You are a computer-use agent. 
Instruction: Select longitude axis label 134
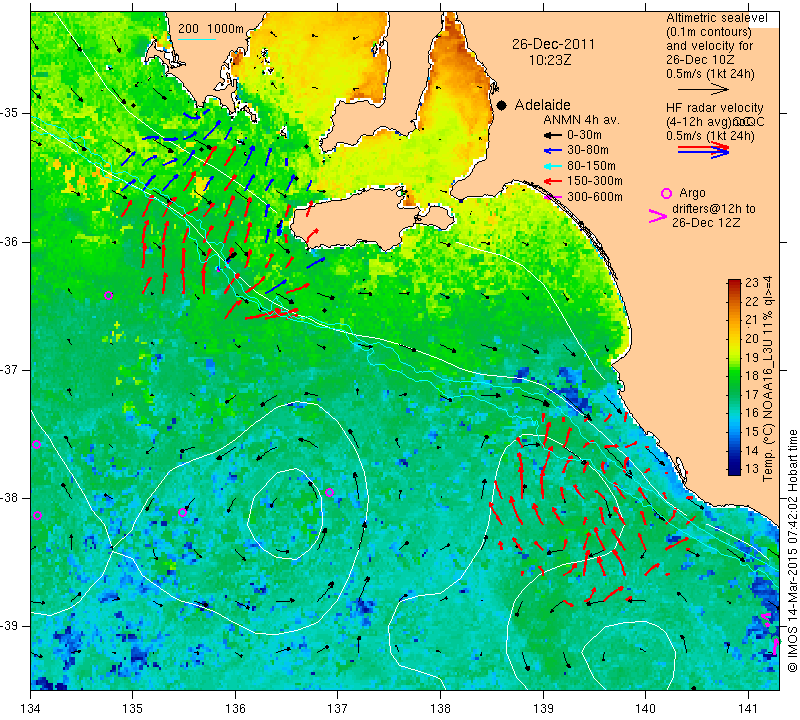tap(31, 709)
